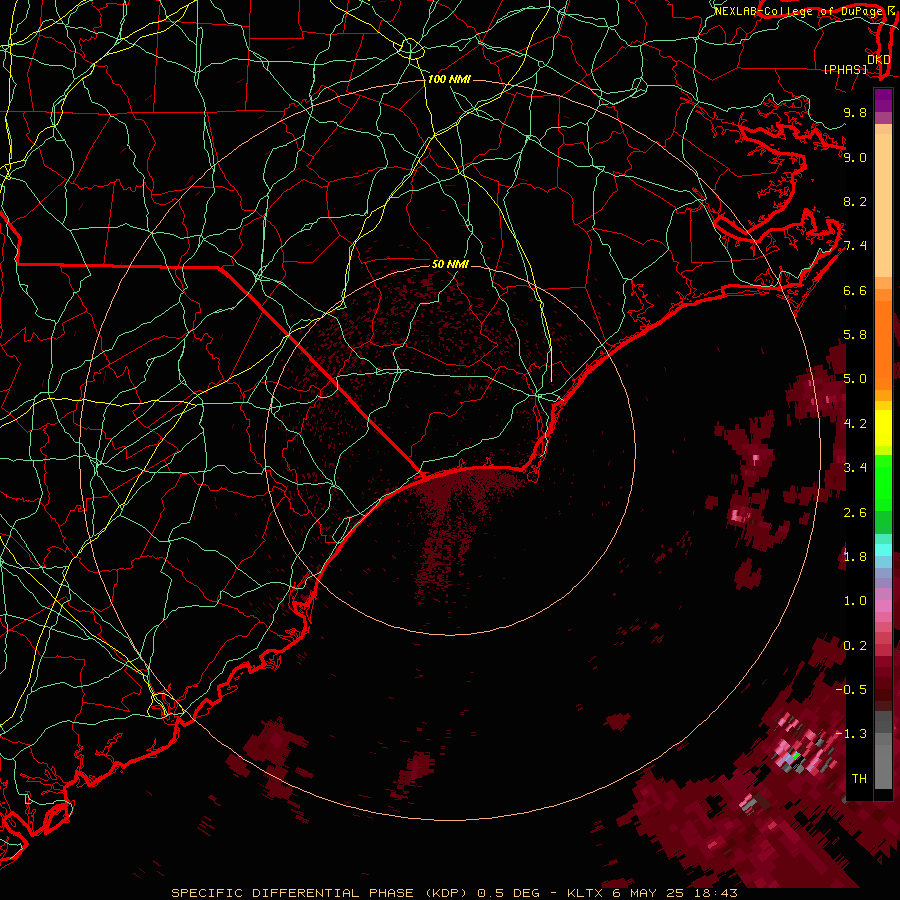Viewport: 900px width, 900px height.
Task: Click the 2.6 color scale value
Action: pos(855,513)
